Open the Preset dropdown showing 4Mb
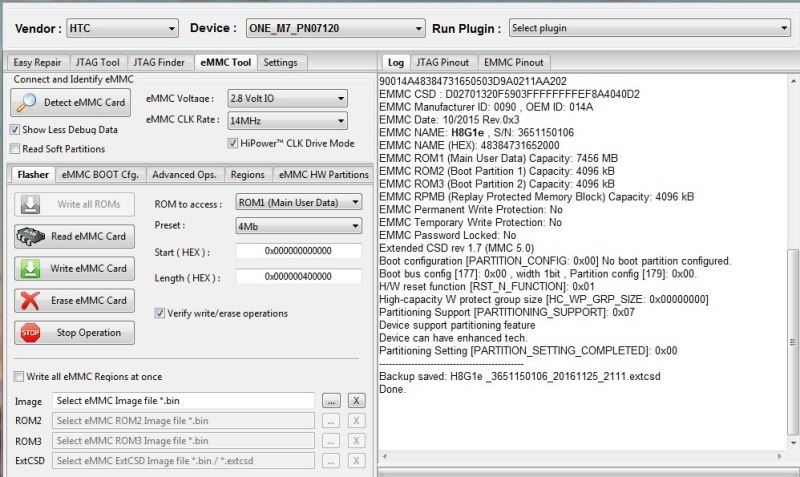 (299, 226)
